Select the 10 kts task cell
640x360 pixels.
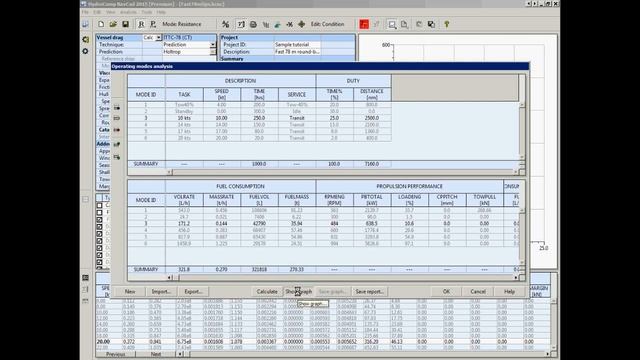184,118
